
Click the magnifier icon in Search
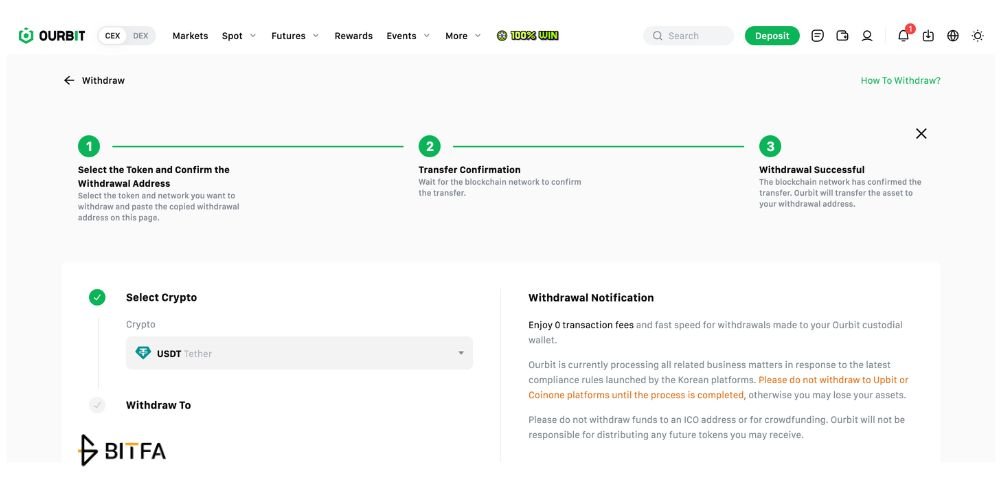657,36
